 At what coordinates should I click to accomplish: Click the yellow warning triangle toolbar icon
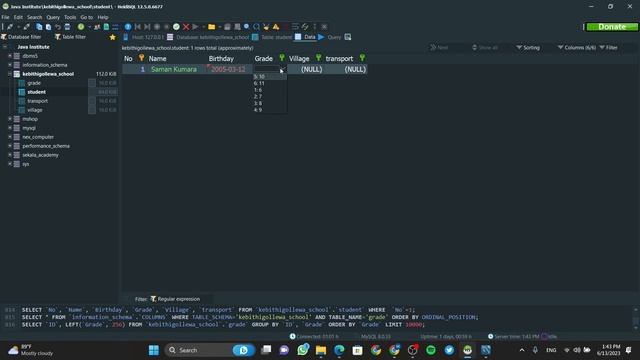[276, 27]
